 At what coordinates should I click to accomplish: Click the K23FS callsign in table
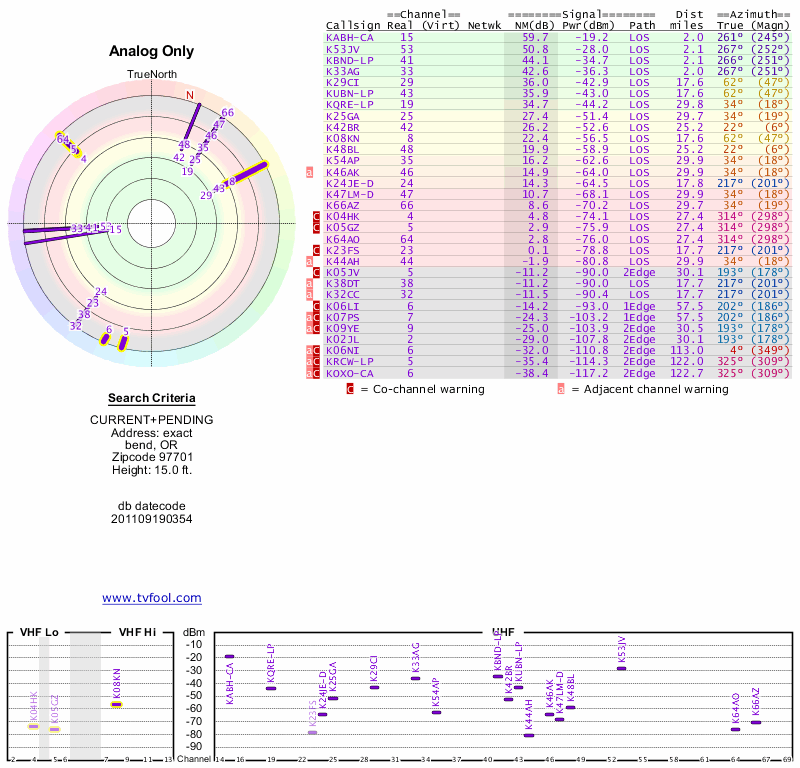point(343,251)
